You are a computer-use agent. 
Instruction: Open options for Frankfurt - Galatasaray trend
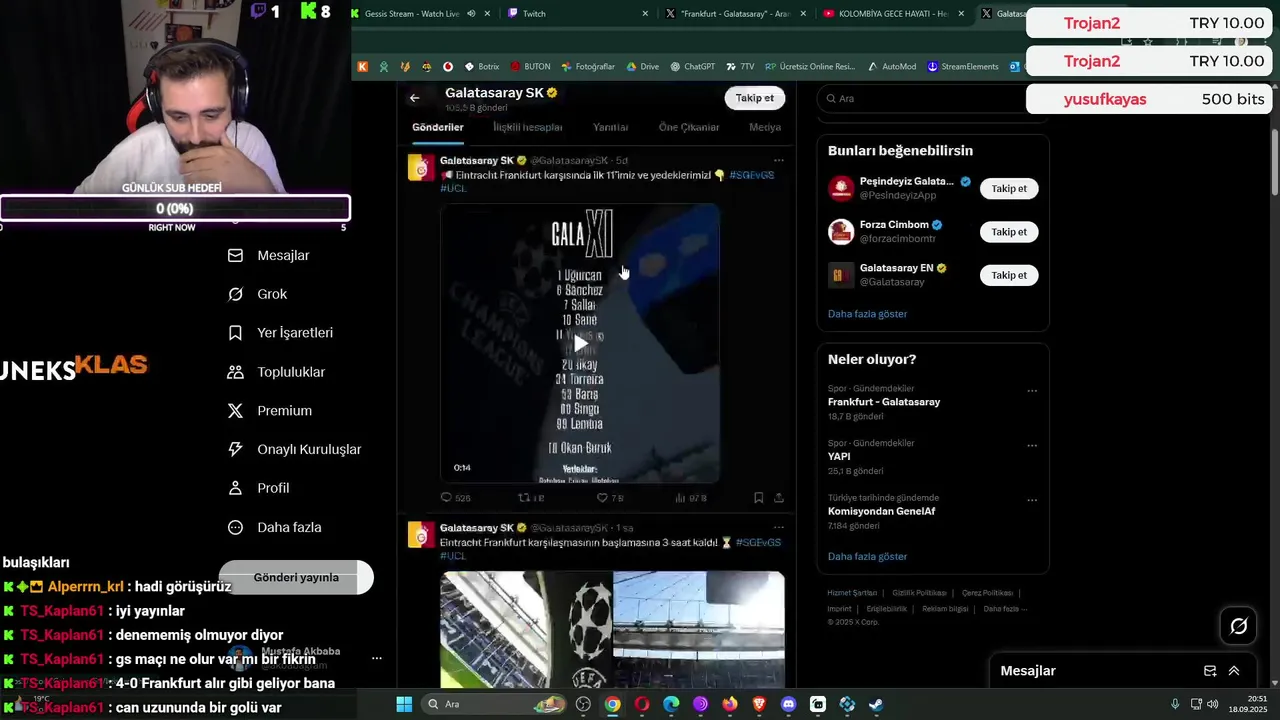coord(1032,391)
